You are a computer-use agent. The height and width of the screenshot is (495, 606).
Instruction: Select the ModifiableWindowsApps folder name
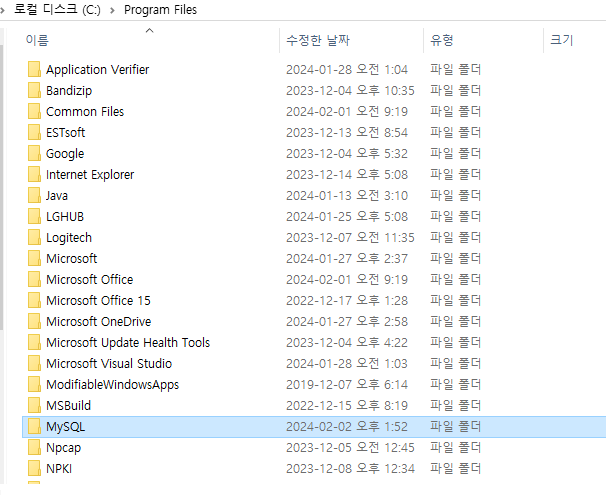[112, 385]
